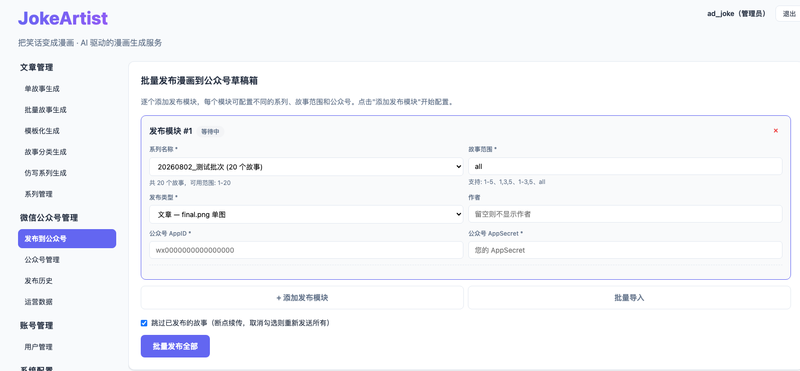The image size is (800, 371).
Task: Click the hint text 共 20 个故事，可用范围
Action: coord(190,182)
